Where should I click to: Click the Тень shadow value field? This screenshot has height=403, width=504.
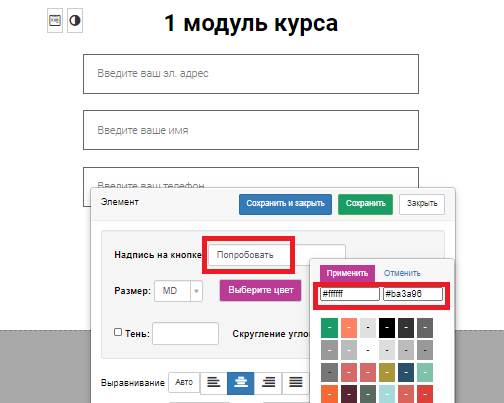pos(185,333)
